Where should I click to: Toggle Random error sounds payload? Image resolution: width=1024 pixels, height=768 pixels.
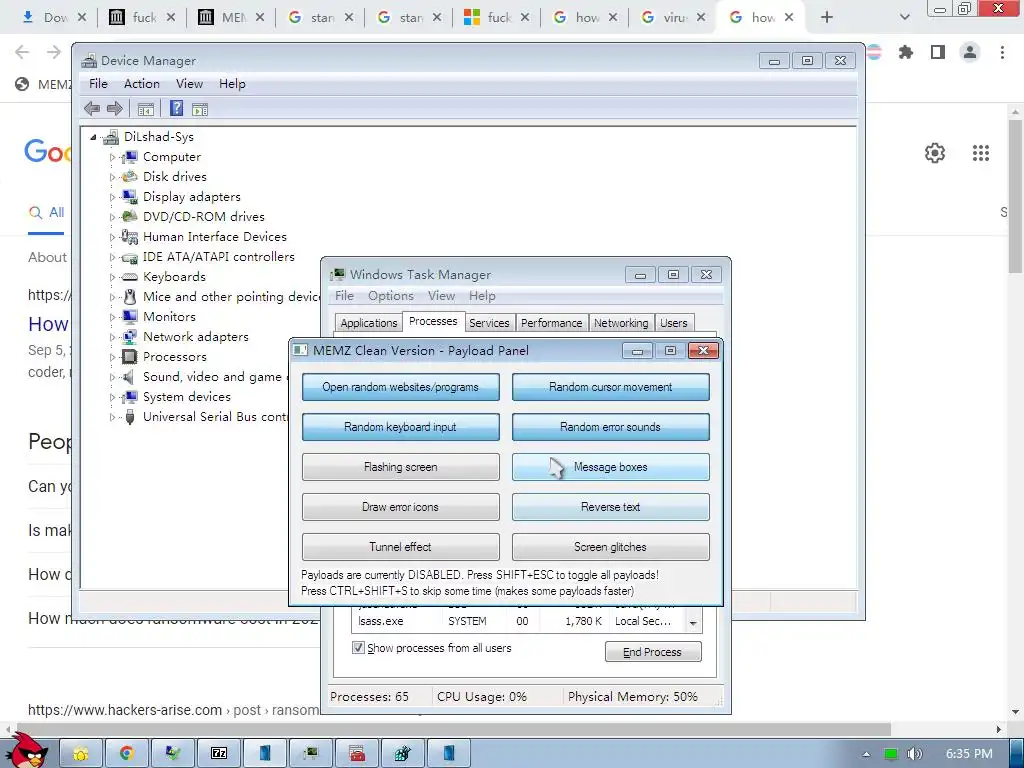(x=611, y=426)
